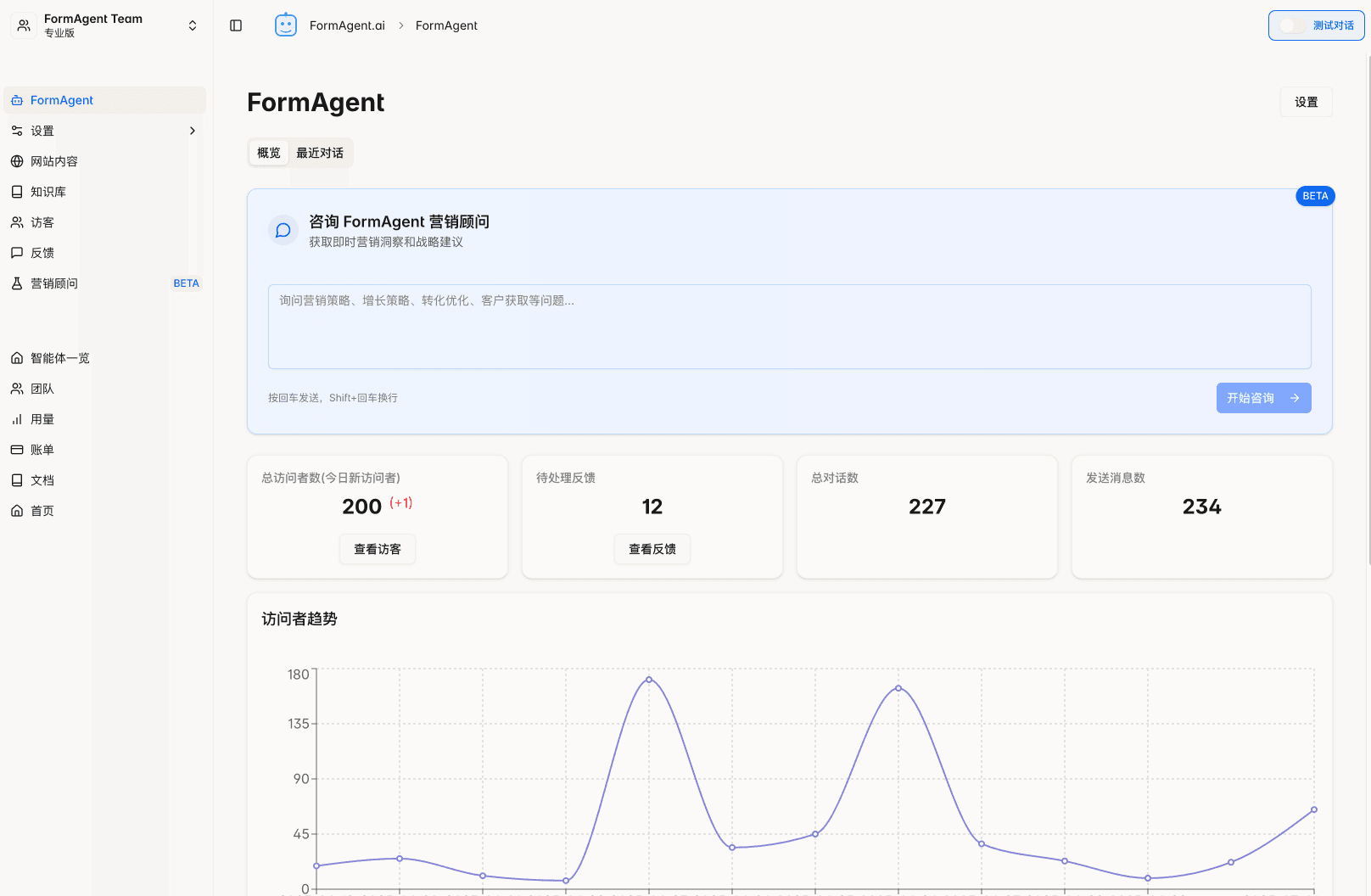Viewport: 1371px width, 896px height.
Task: Click the book icon for 知识库
Action: point(17,192)
